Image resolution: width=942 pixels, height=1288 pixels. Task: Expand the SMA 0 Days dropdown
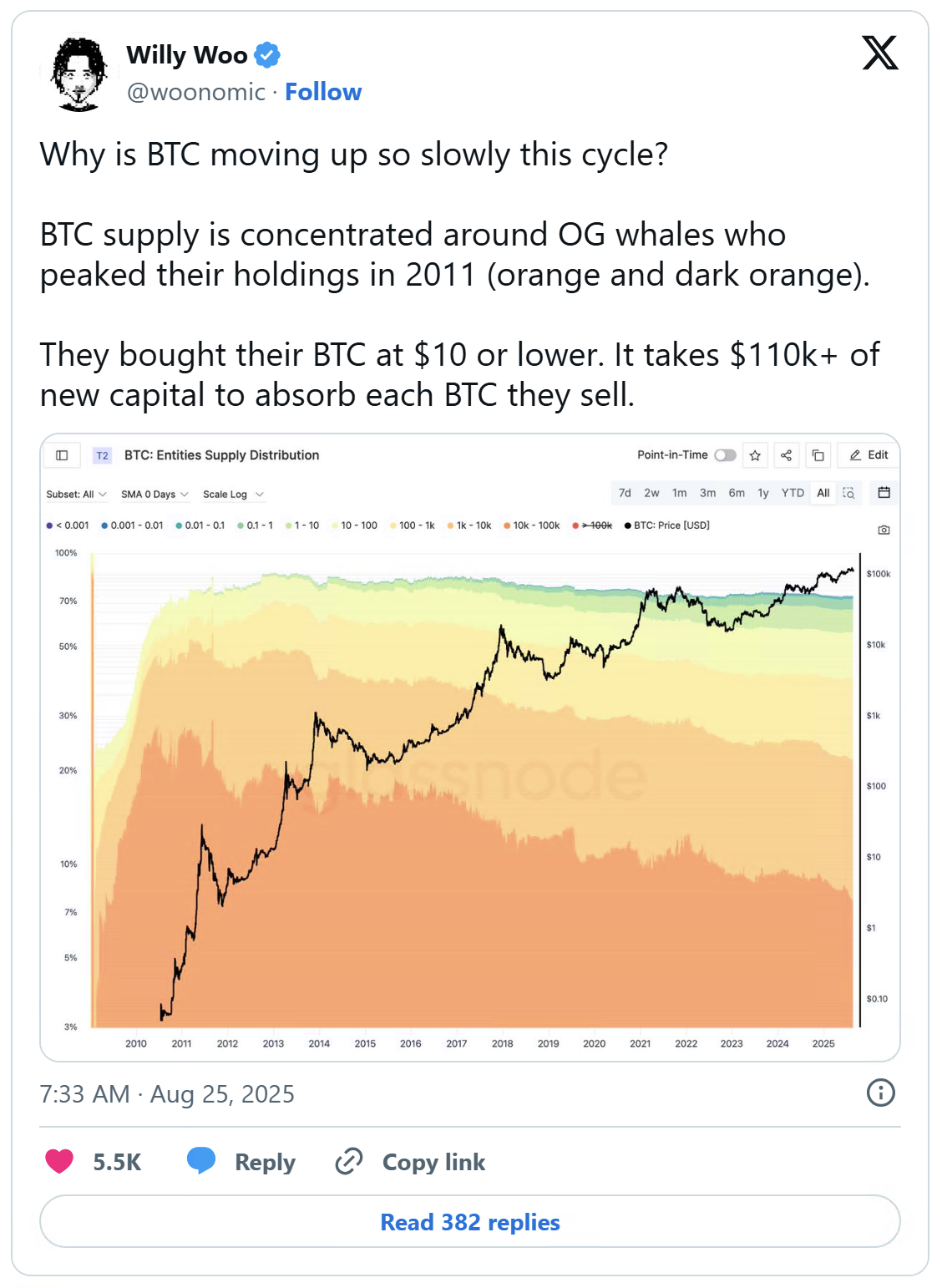pos(154,494)
